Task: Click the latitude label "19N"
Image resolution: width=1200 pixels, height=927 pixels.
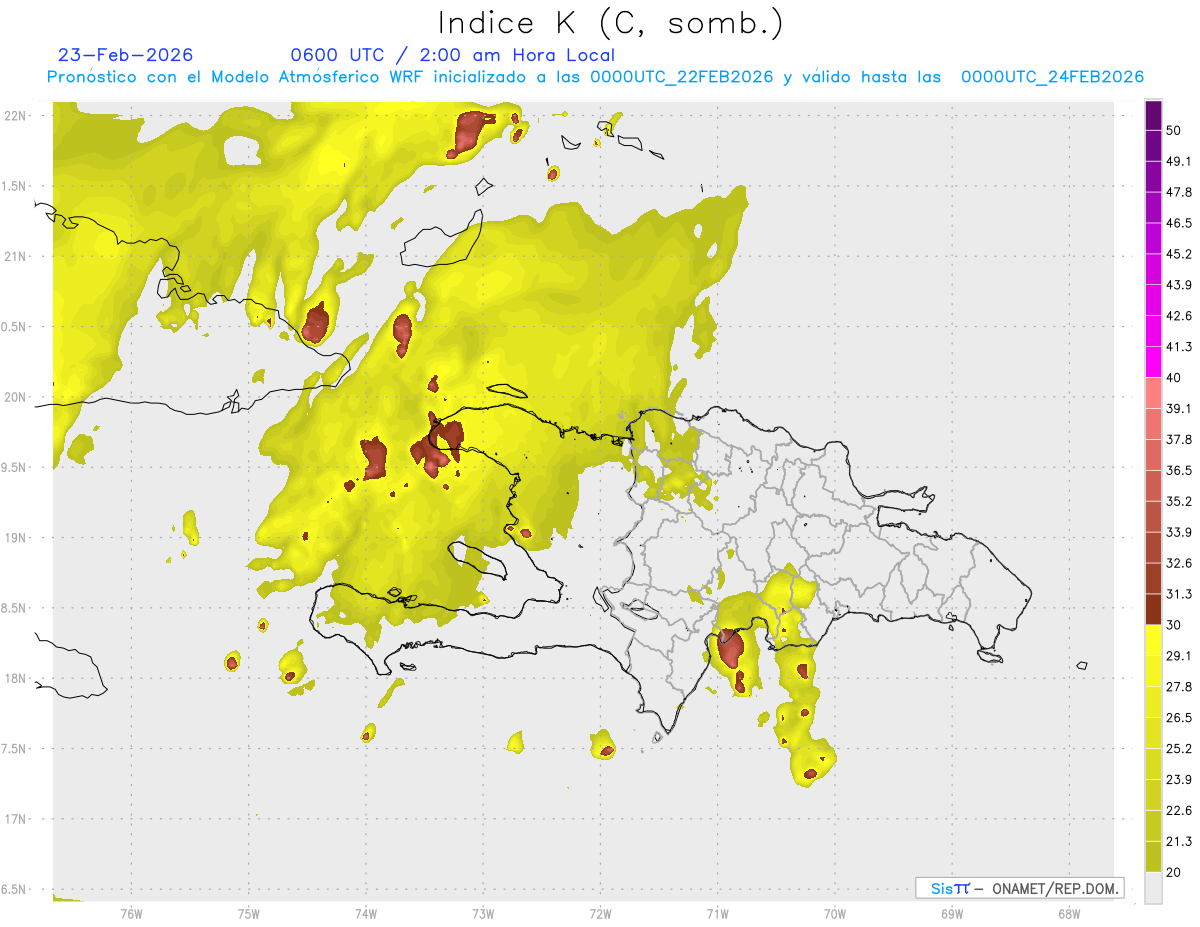Action: click(16, 538)
